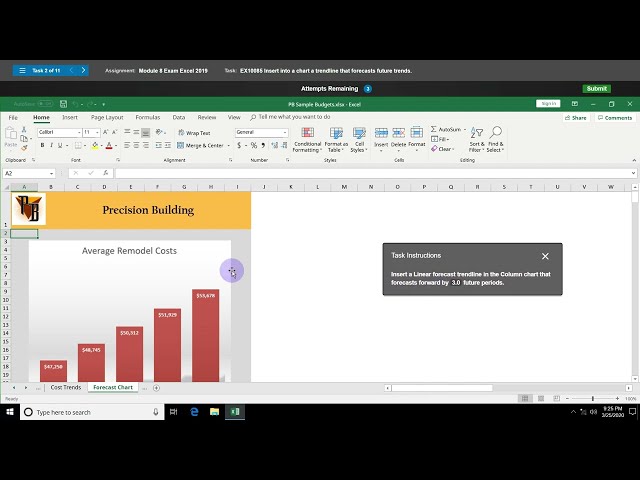Toggle the AutoSave switch
Image resolution: width=640 pixels, height=480 pixels.
tap(45, 104)
